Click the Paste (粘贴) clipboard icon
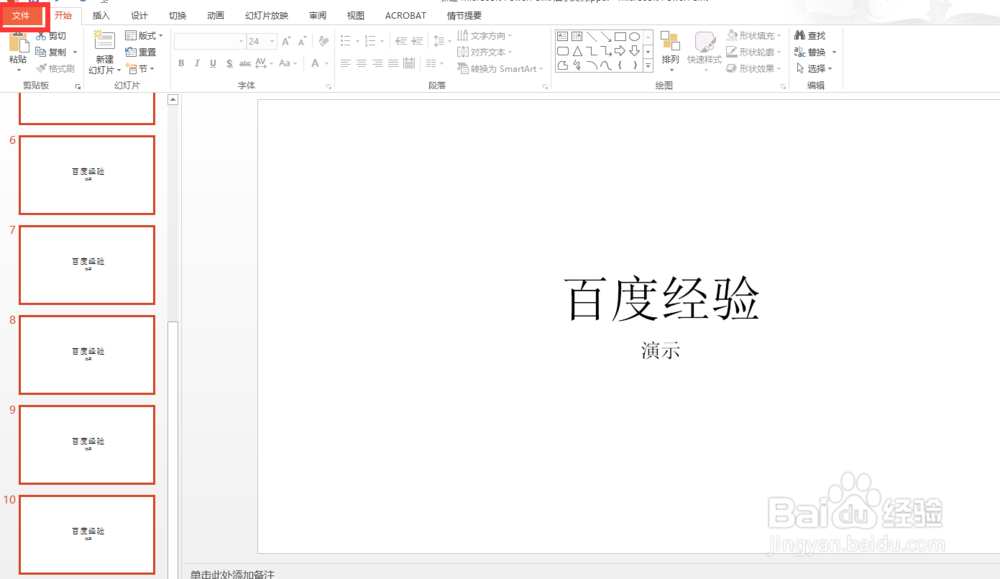1000x579 pixels. point(18,43)
